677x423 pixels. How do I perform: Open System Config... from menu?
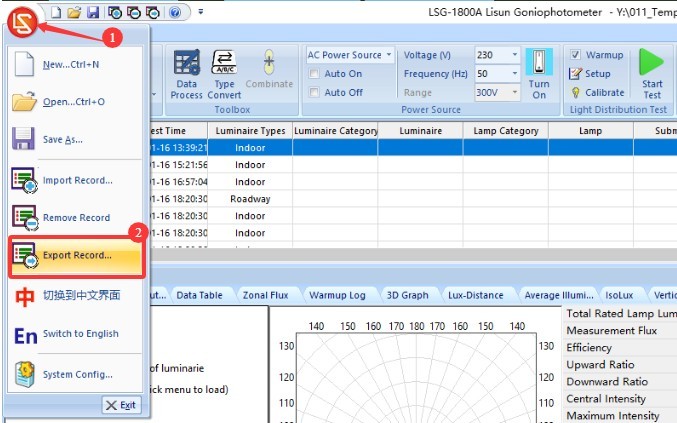75,374
